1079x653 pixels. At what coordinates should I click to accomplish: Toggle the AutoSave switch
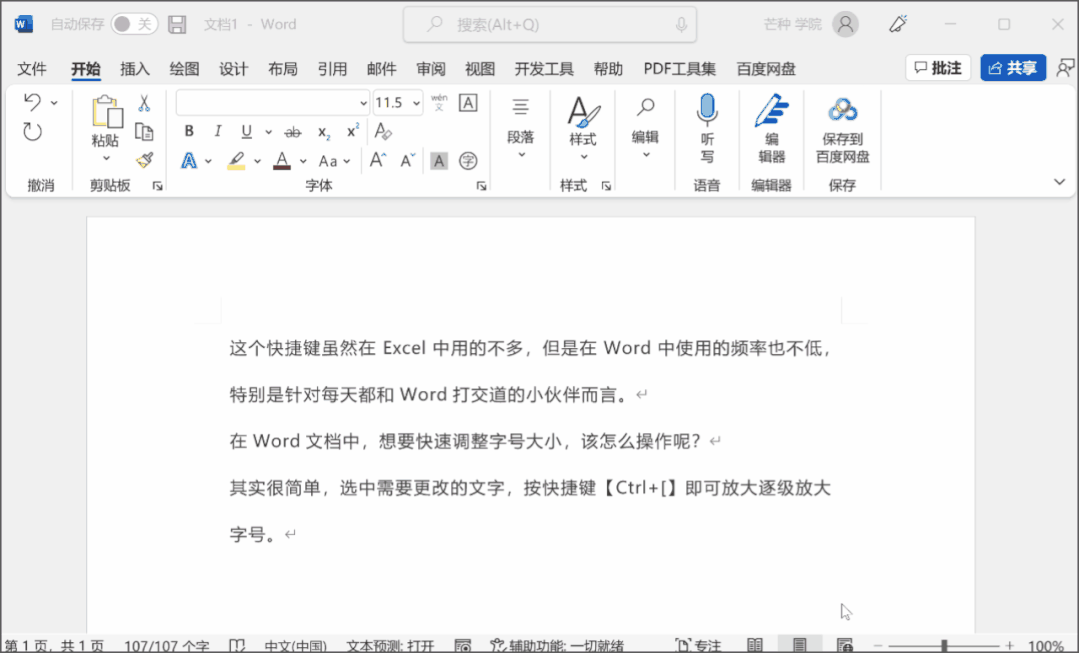(133, 24)
